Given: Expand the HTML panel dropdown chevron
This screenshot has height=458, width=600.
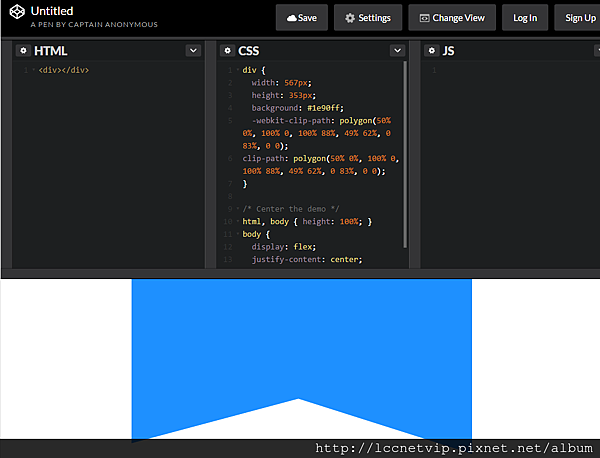Looking at the screenshot, I should pyautogui.click(x=193, y=51).
